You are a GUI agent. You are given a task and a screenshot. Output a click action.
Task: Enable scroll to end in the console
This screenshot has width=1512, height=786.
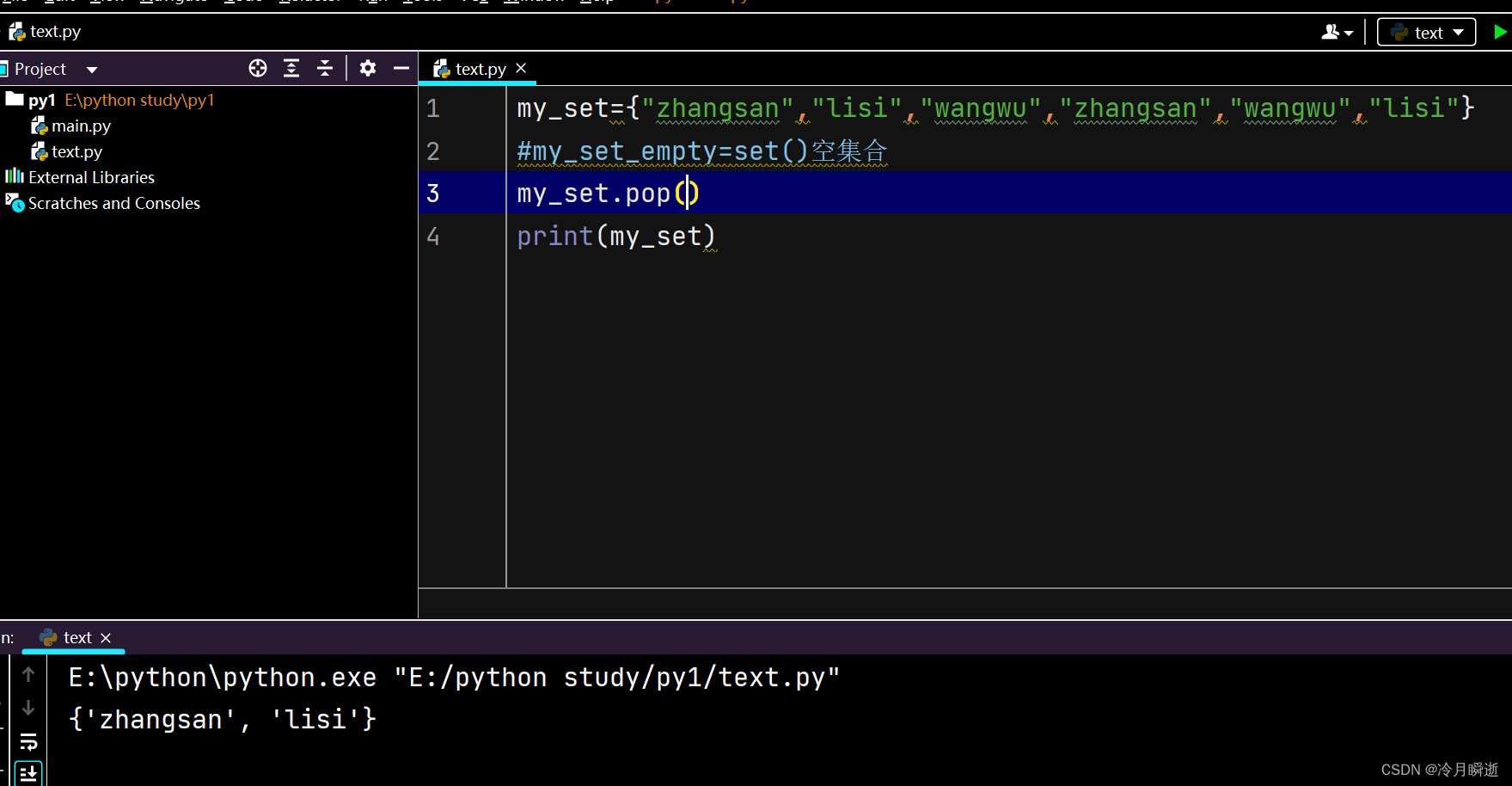tap(28, 771)
